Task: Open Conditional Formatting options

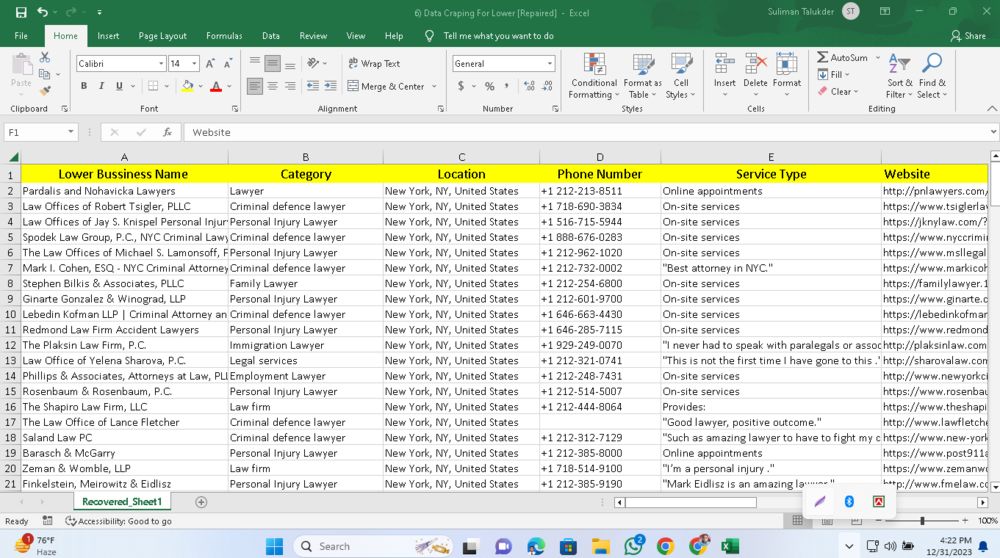Action: pos(593,76)
